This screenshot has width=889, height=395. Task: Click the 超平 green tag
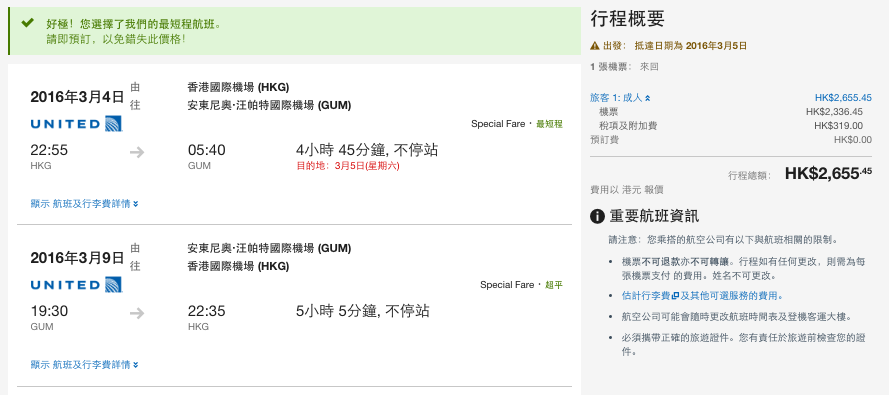coord(554,284)
